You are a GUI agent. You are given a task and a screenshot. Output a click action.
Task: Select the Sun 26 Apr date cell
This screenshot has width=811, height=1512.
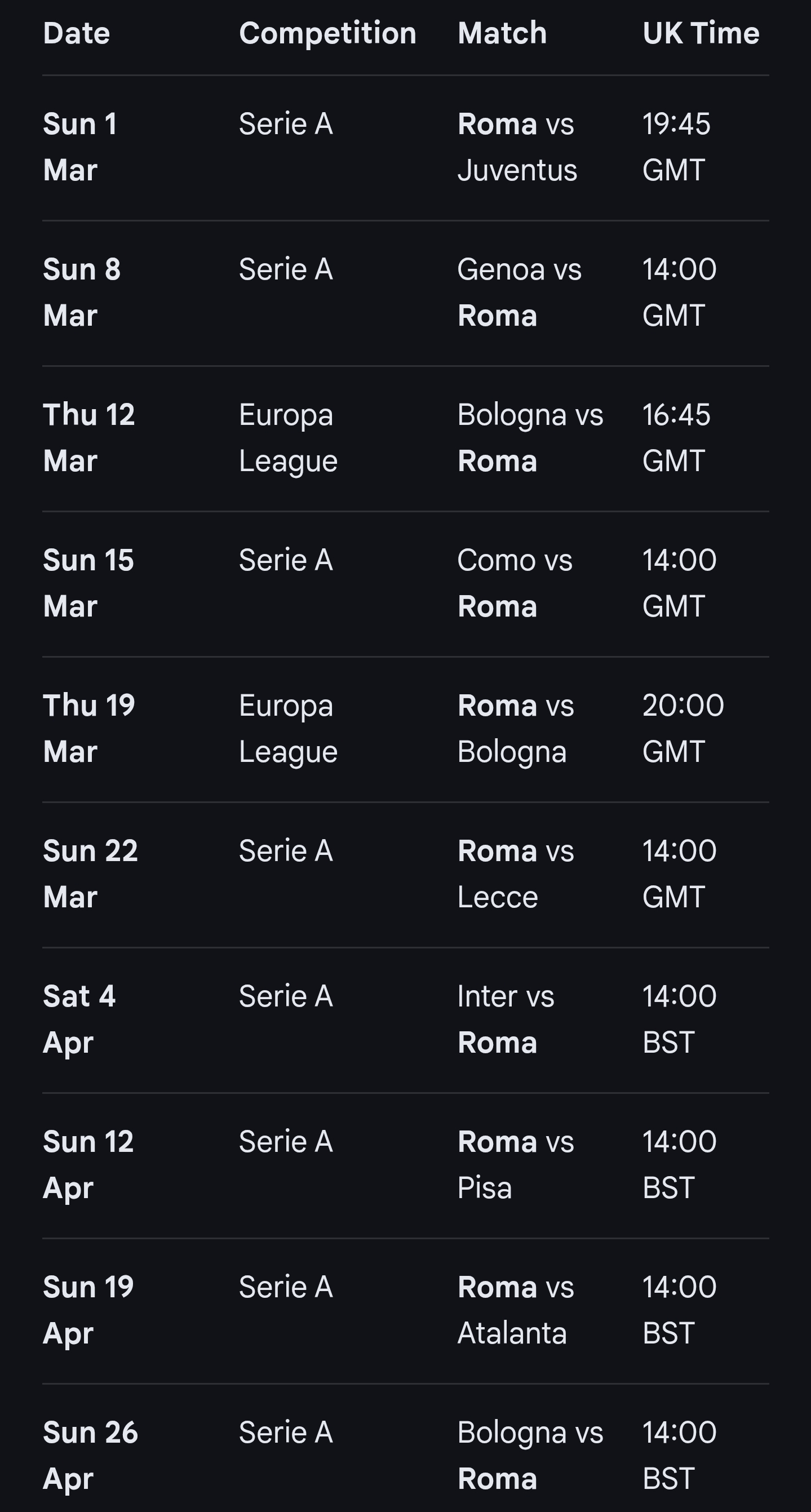[90, 1455]
